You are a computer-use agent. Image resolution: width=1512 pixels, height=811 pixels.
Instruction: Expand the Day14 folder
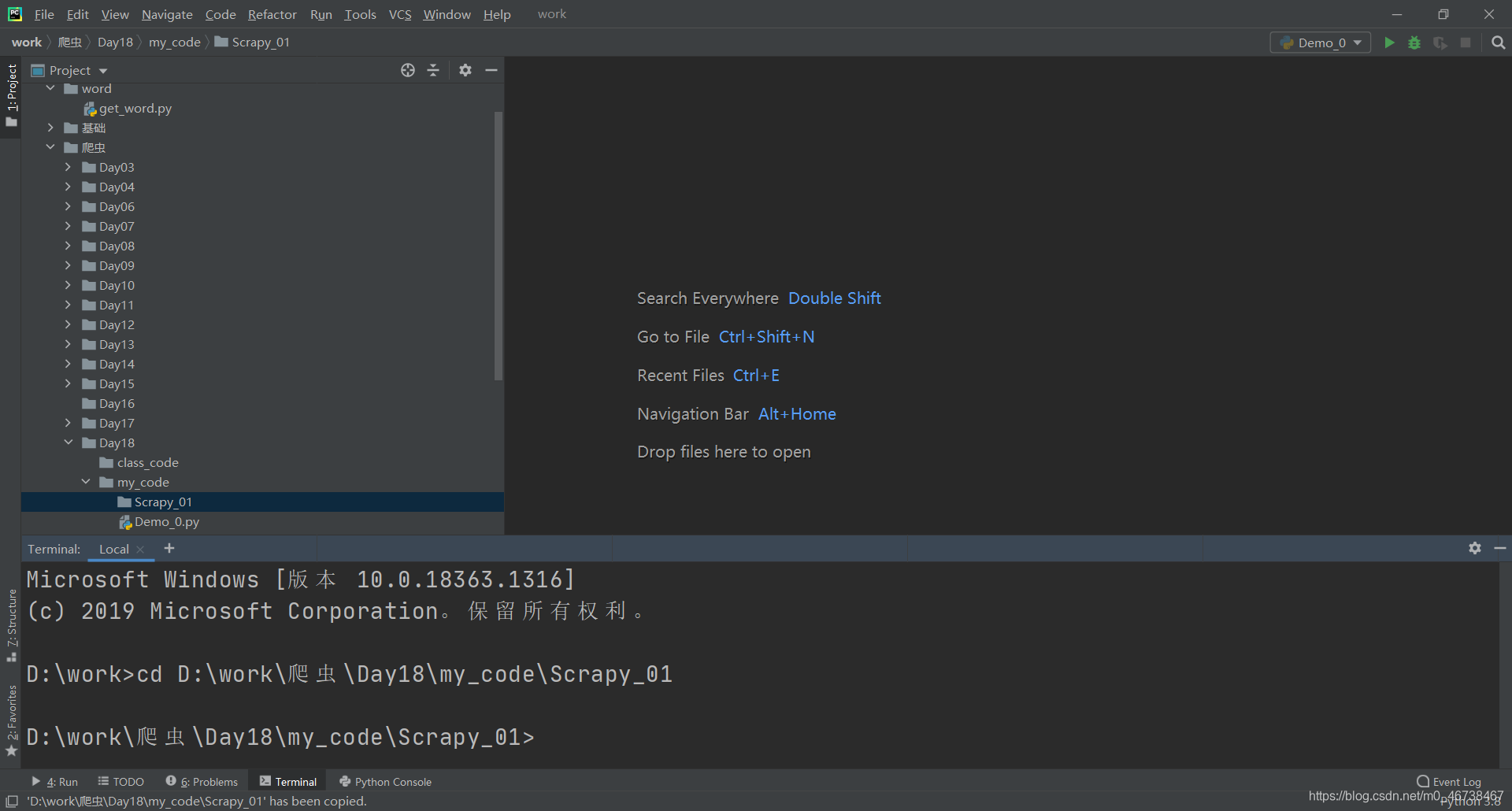69,364
